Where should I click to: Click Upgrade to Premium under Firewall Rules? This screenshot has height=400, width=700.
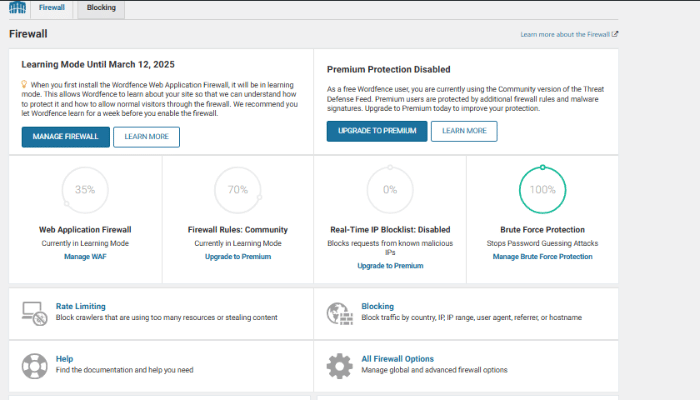tap(238, 257)
